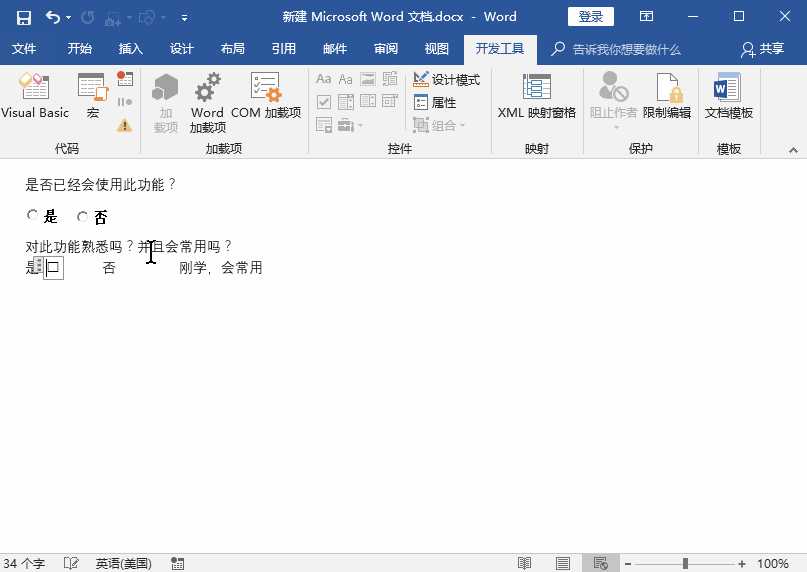Collapse the ribbon using the chevron

pyautogui.click(x=794, y=149)
